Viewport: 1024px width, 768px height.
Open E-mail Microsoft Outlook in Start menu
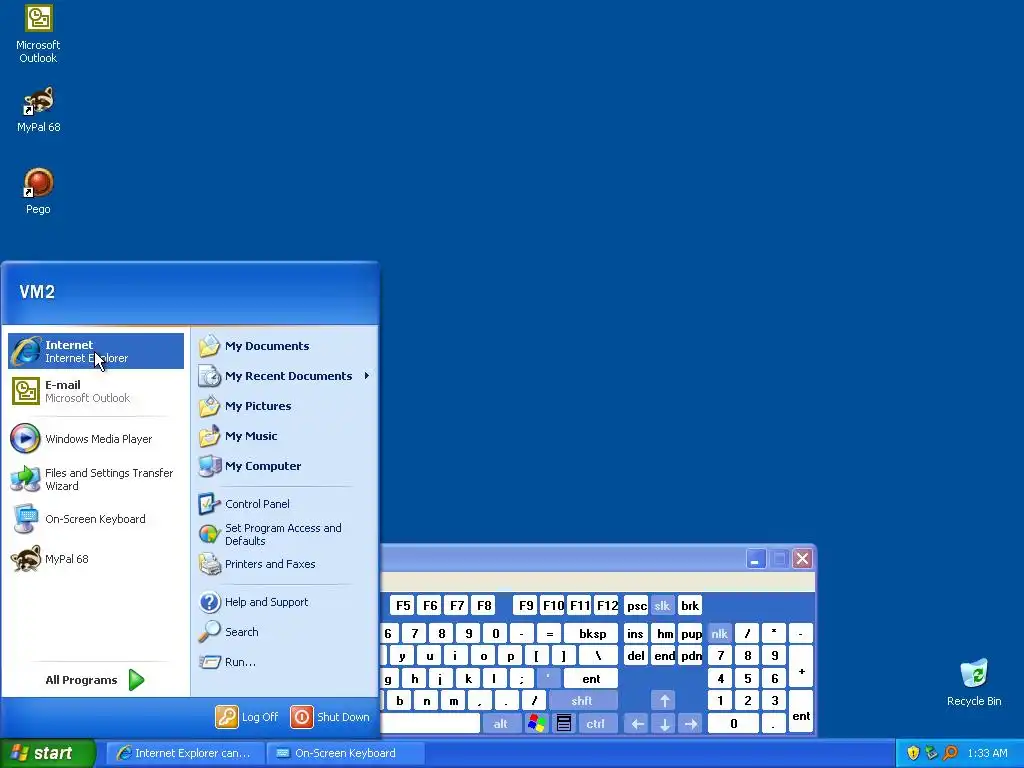(96, 391)
